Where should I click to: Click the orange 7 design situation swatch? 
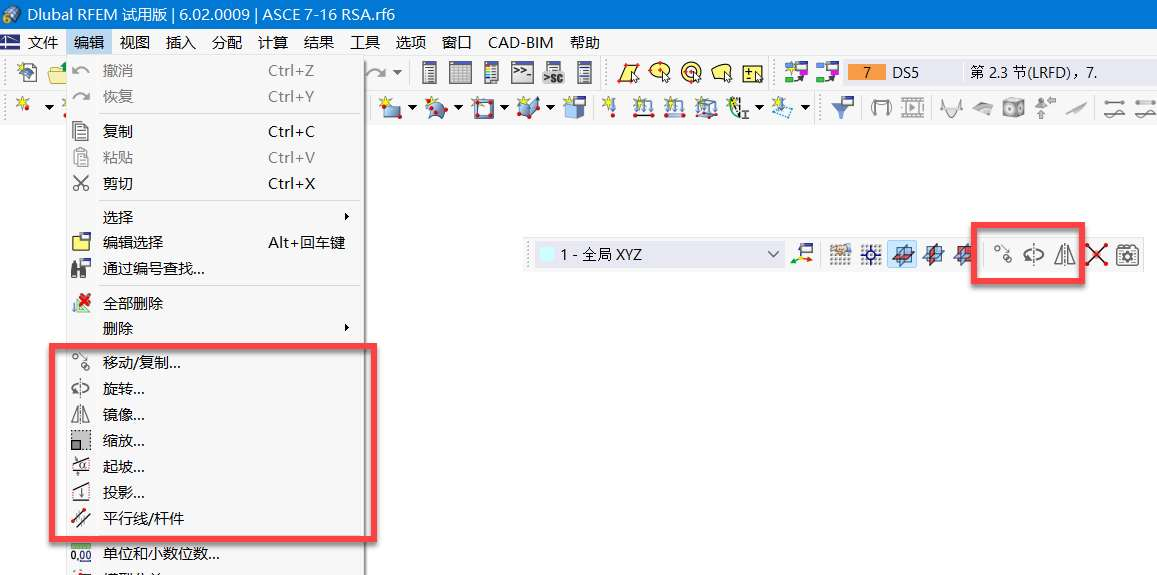(866, 72)
